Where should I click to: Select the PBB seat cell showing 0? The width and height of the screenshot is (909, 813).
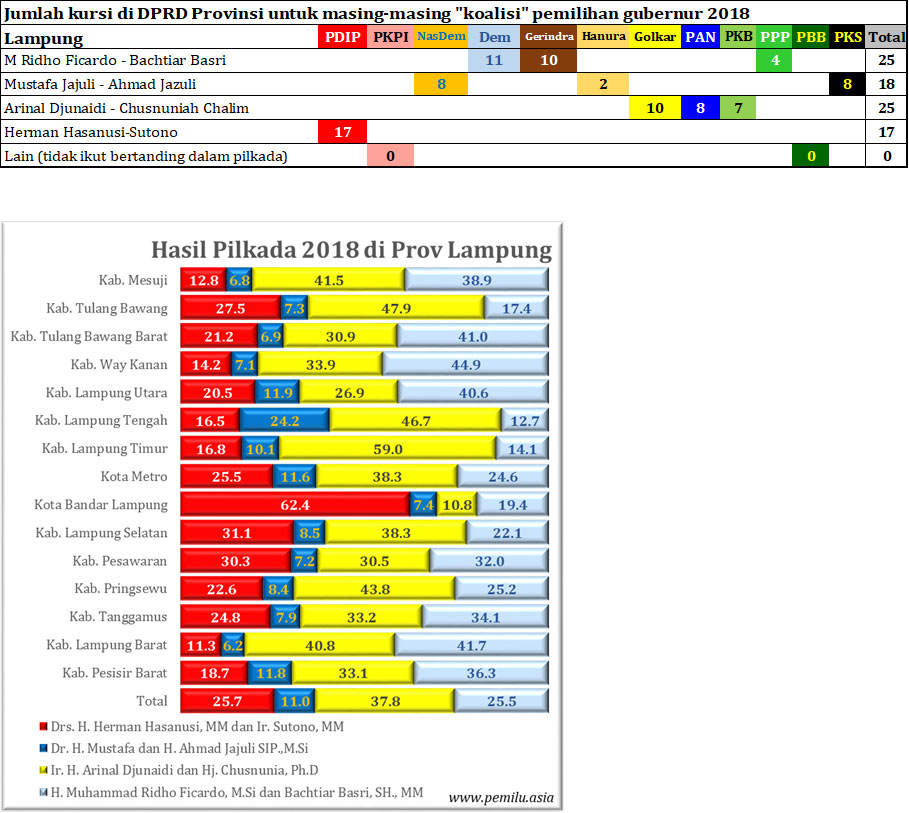point(810,156)
